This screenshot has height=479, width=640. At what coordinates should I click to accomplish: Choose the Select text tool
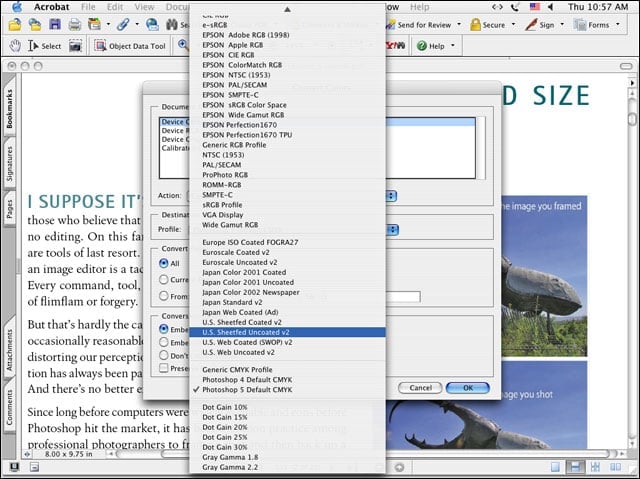44,46
